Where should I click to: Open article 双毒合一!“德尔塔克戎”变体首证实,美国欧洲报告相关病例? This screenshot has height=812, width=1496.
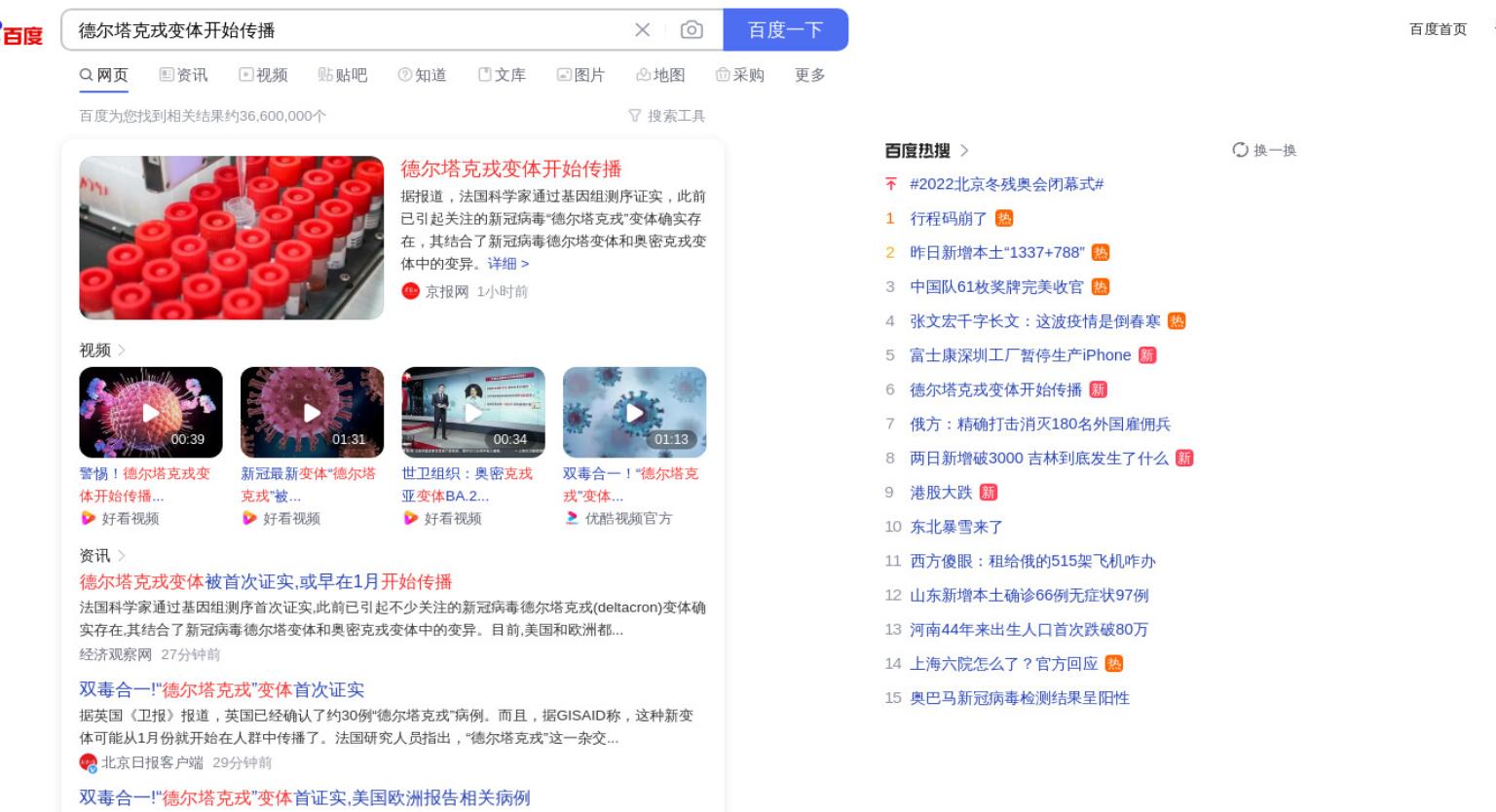pos(305,797)
